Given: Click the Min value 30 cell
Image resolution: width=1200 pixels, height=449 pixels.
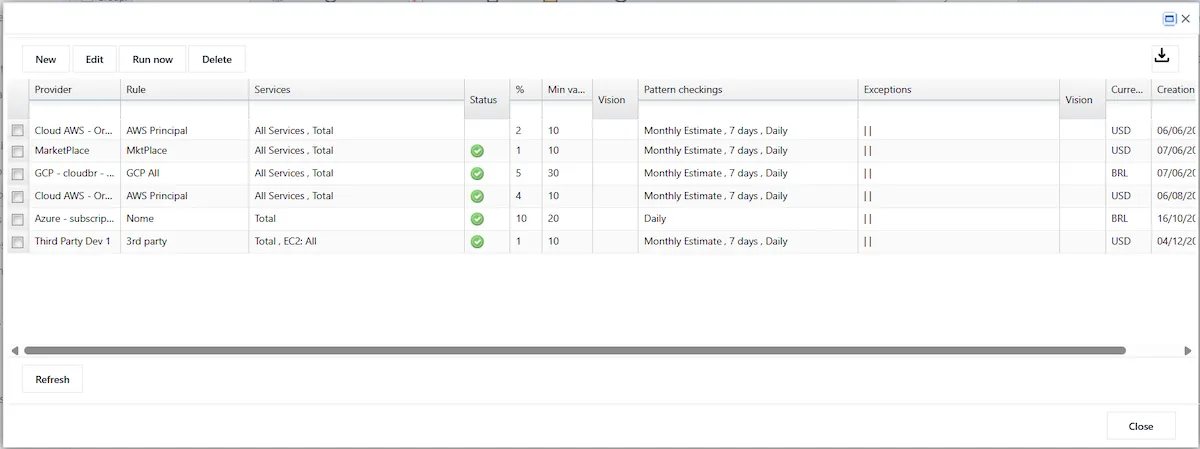Looking at the screenshot, I should 567,173.
